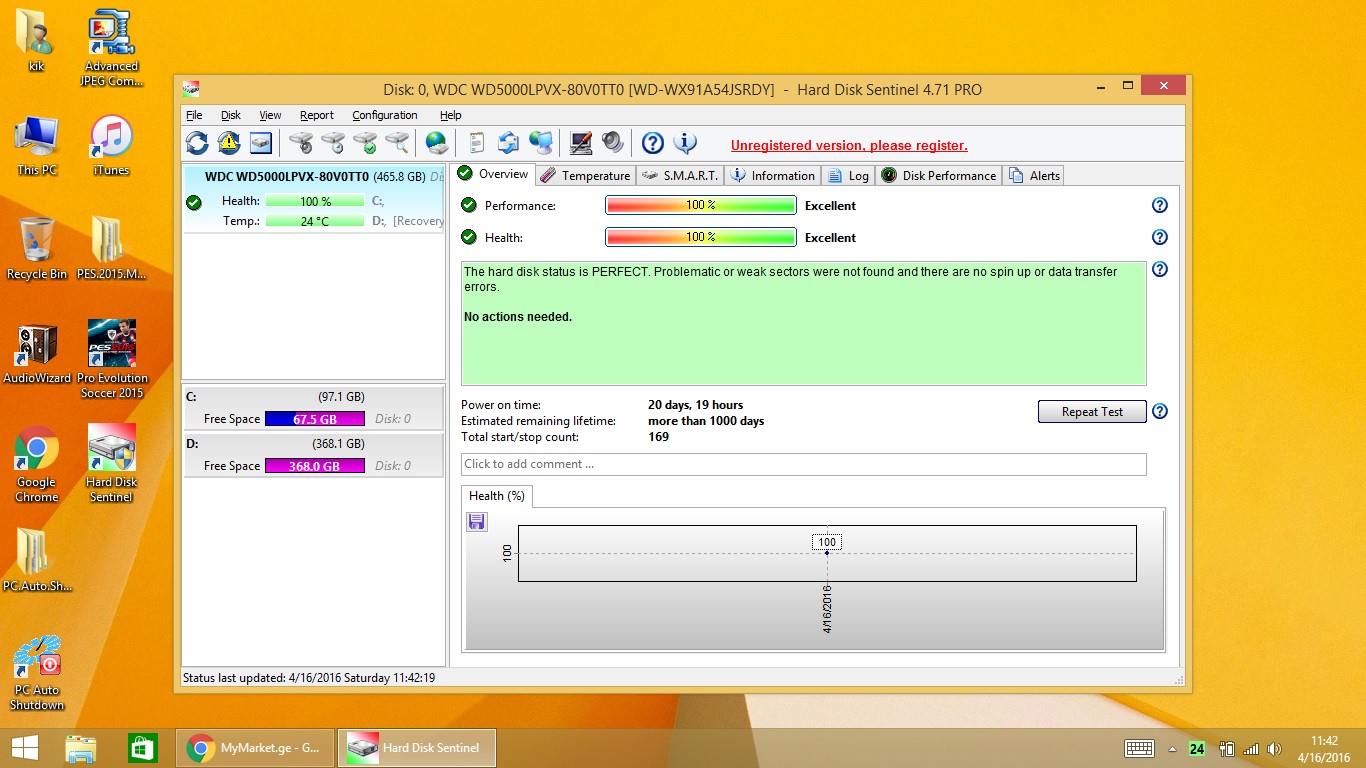Click the speaker sound toolbar icon
The width and height of the screenshot is (1366, 768).
(612, 143)
